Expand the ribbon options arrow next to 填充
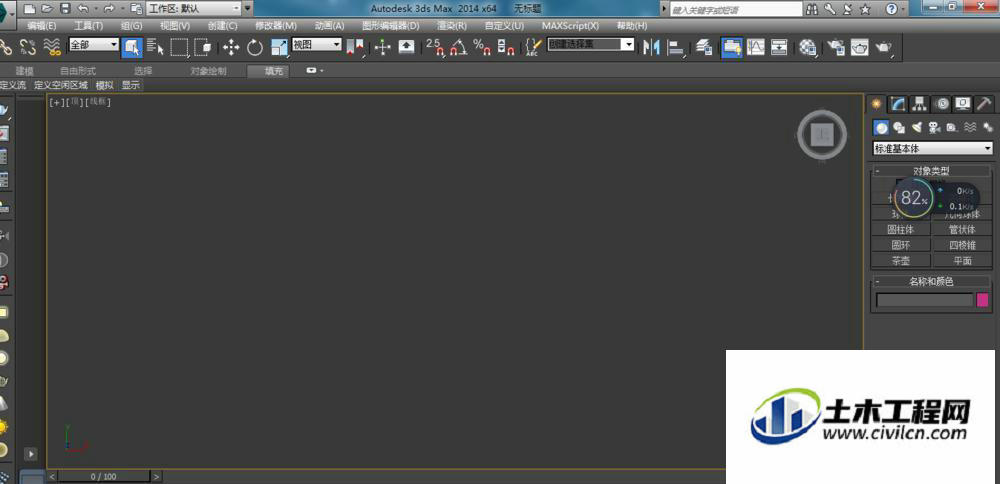 click(314, 71)
